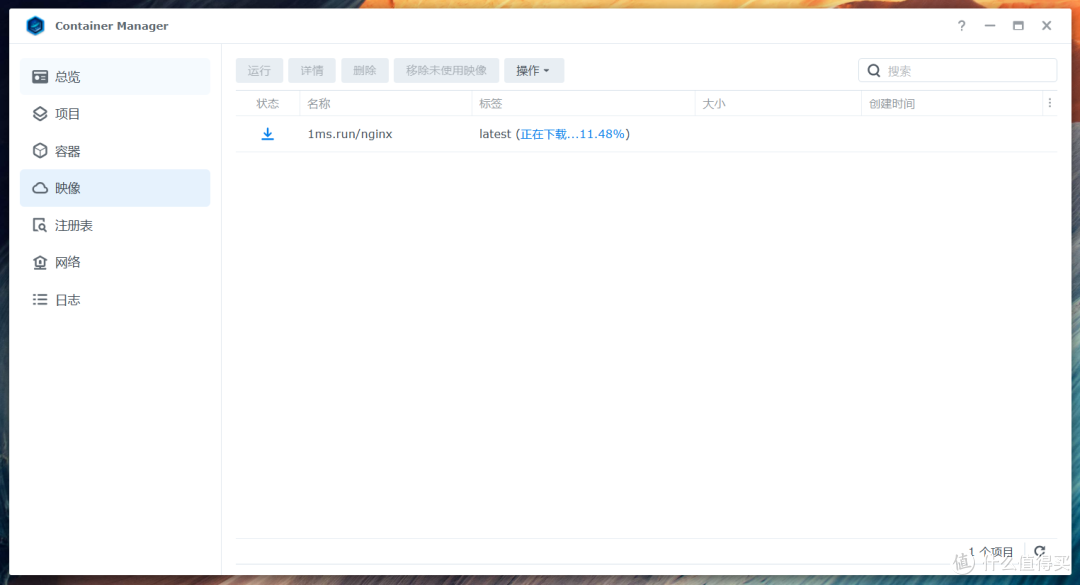
Task: Click the latest tag text
Action: [495, 134]
